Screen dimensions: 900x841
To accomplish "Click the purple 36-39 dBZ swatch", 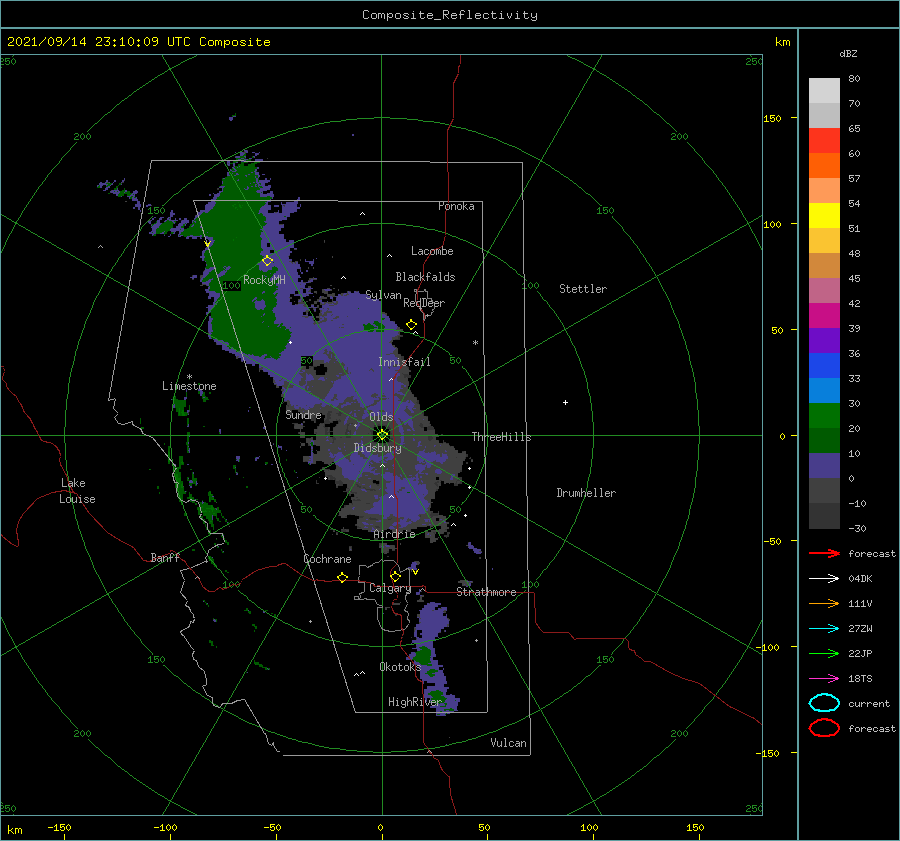I will pos(824,341).
